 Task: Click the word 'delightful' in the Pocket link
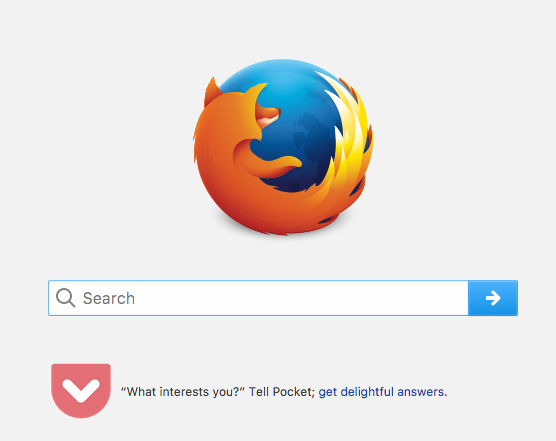[367, 391]
